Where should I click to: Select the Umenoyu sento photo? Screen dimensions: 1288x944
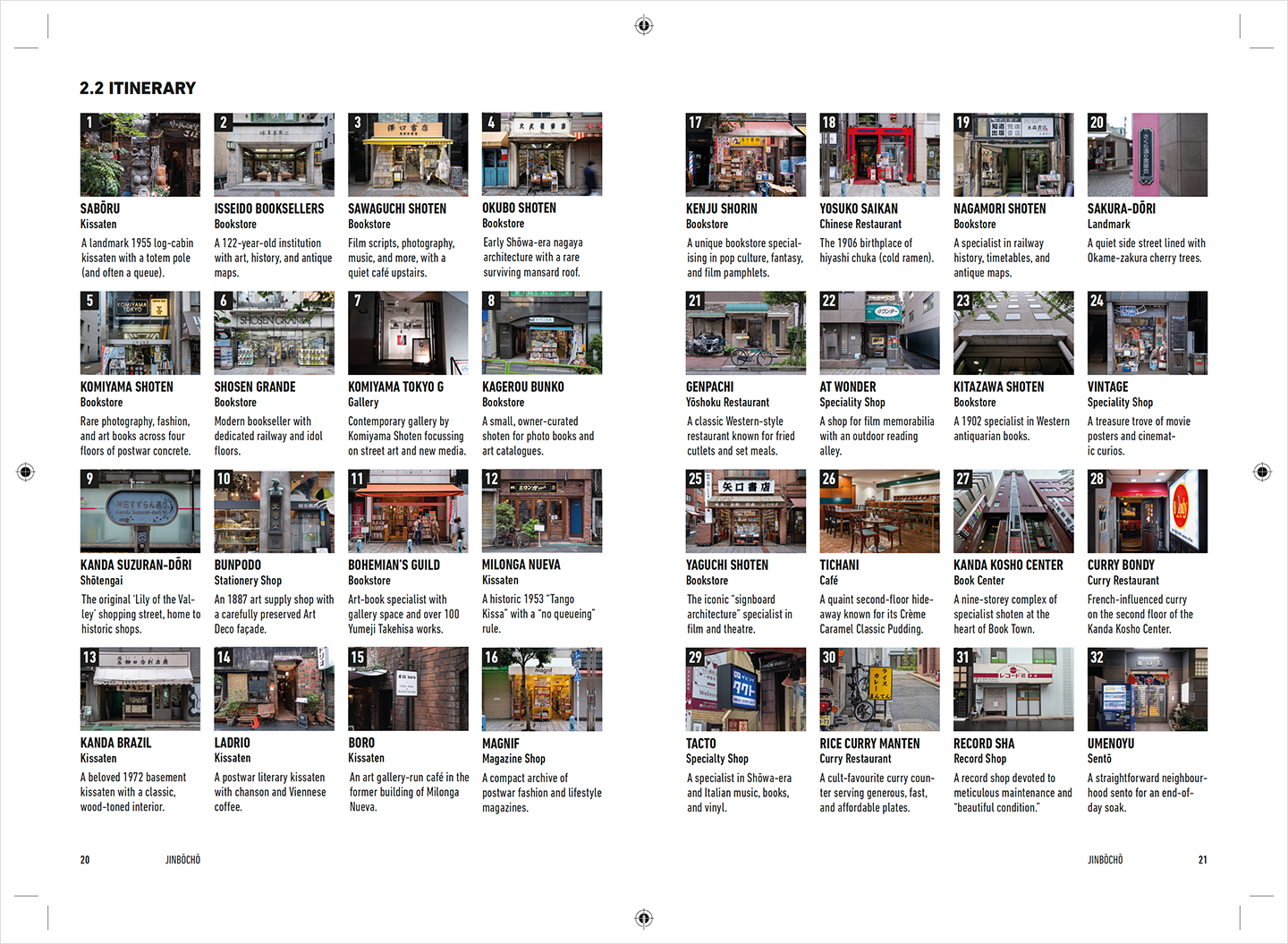[x=1147, y=689]
